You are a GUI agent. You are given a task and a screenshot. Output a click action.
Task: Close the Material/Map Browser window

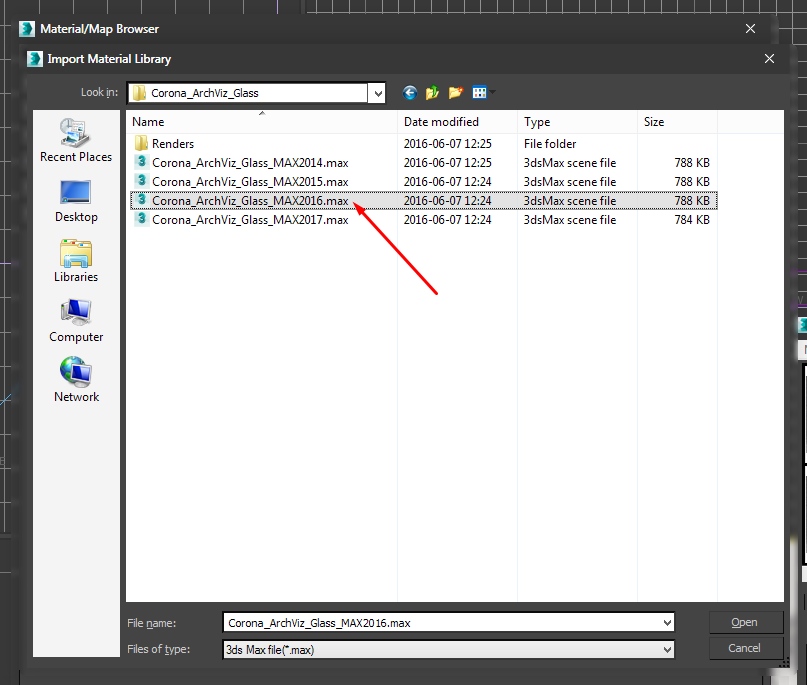(750, 29)
